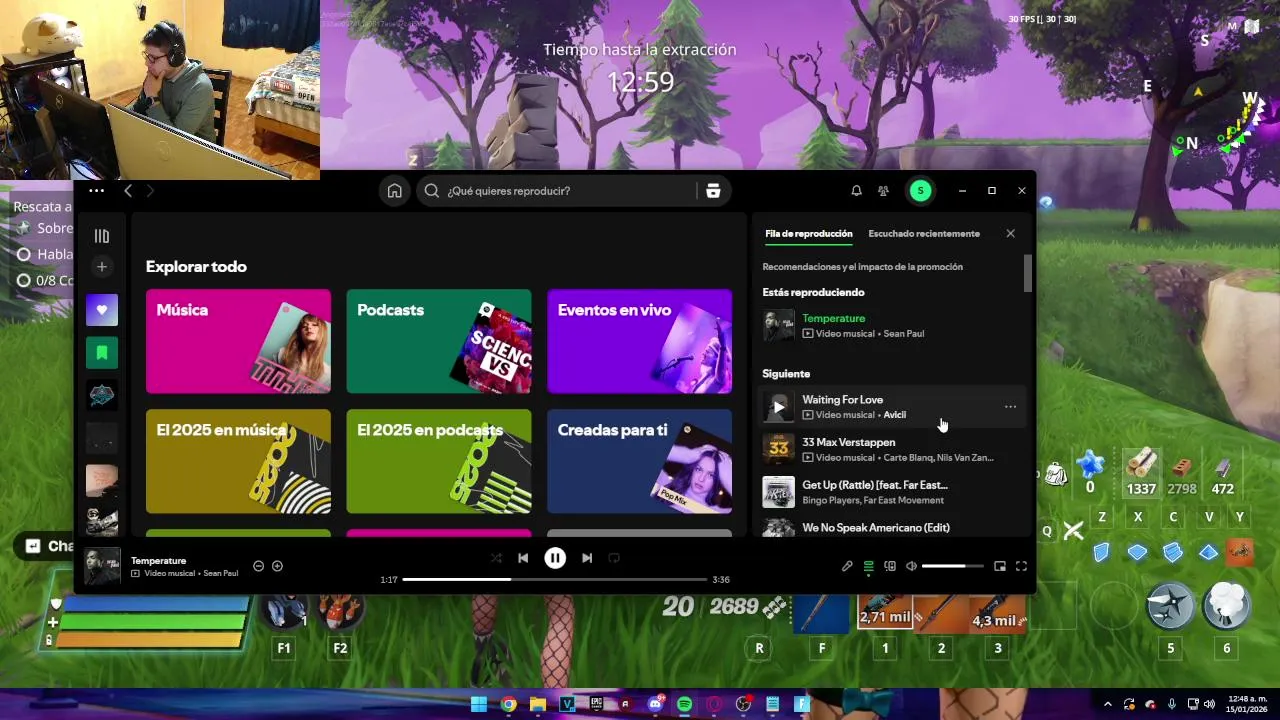Show hidden system tray icons
This screenshot has height=720, width=1280.
[1107, 704]
